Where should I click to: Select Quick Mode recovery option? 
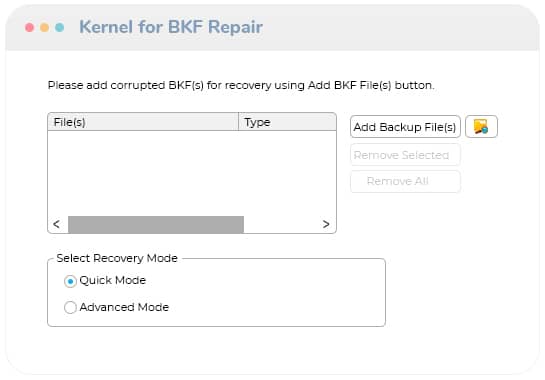(x=70, y=281)
